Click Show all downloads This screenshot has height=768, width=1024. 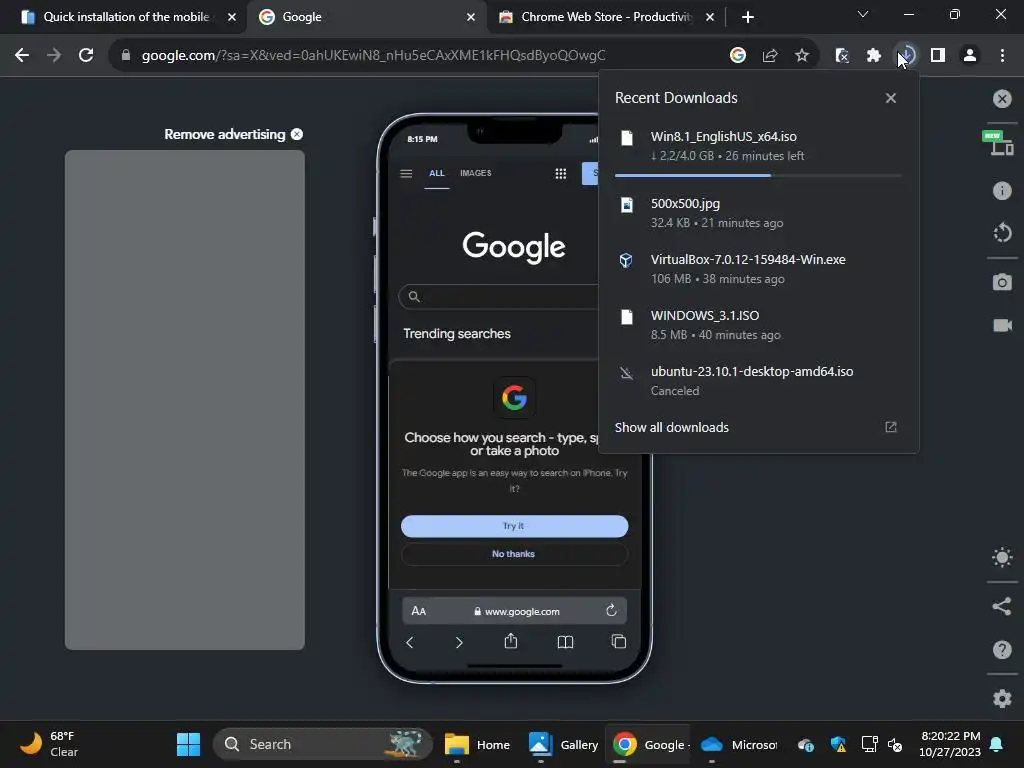pos(671,427)
